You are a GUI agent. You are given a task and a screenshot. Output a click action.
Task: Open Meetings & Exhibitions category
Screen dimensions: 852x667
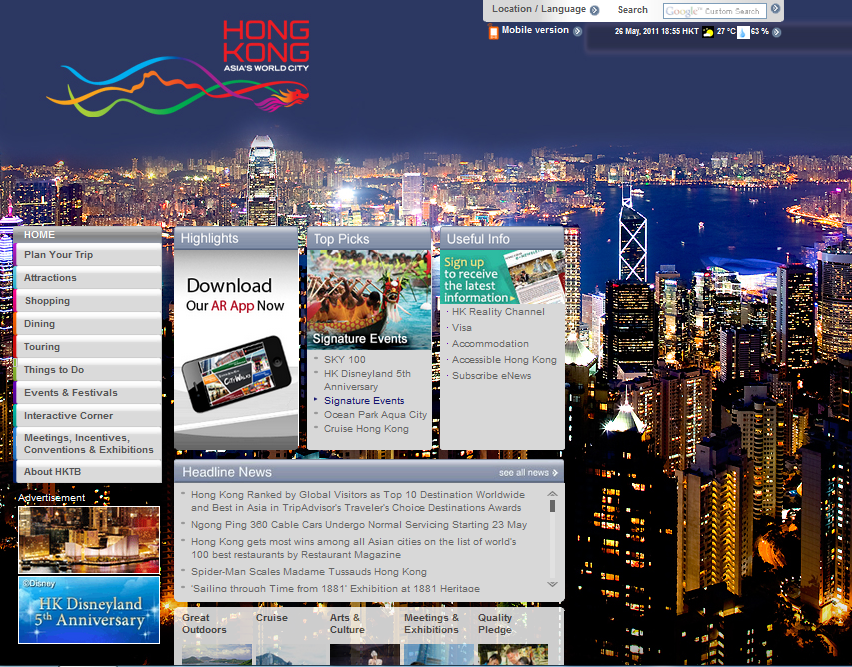coord(431,624)
